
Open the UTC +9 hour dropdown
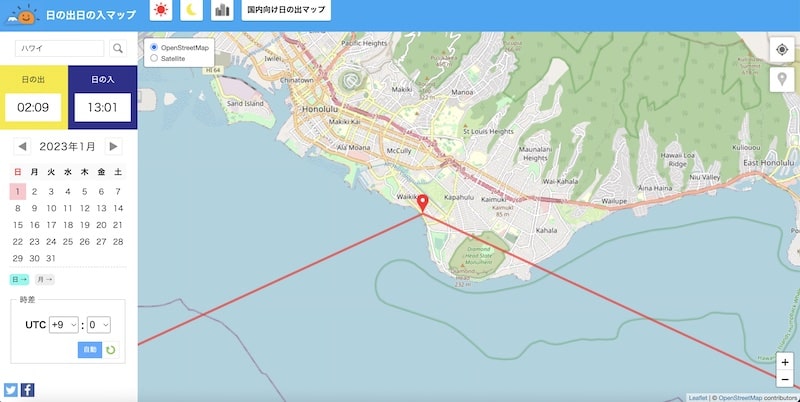tap(64, 324)
